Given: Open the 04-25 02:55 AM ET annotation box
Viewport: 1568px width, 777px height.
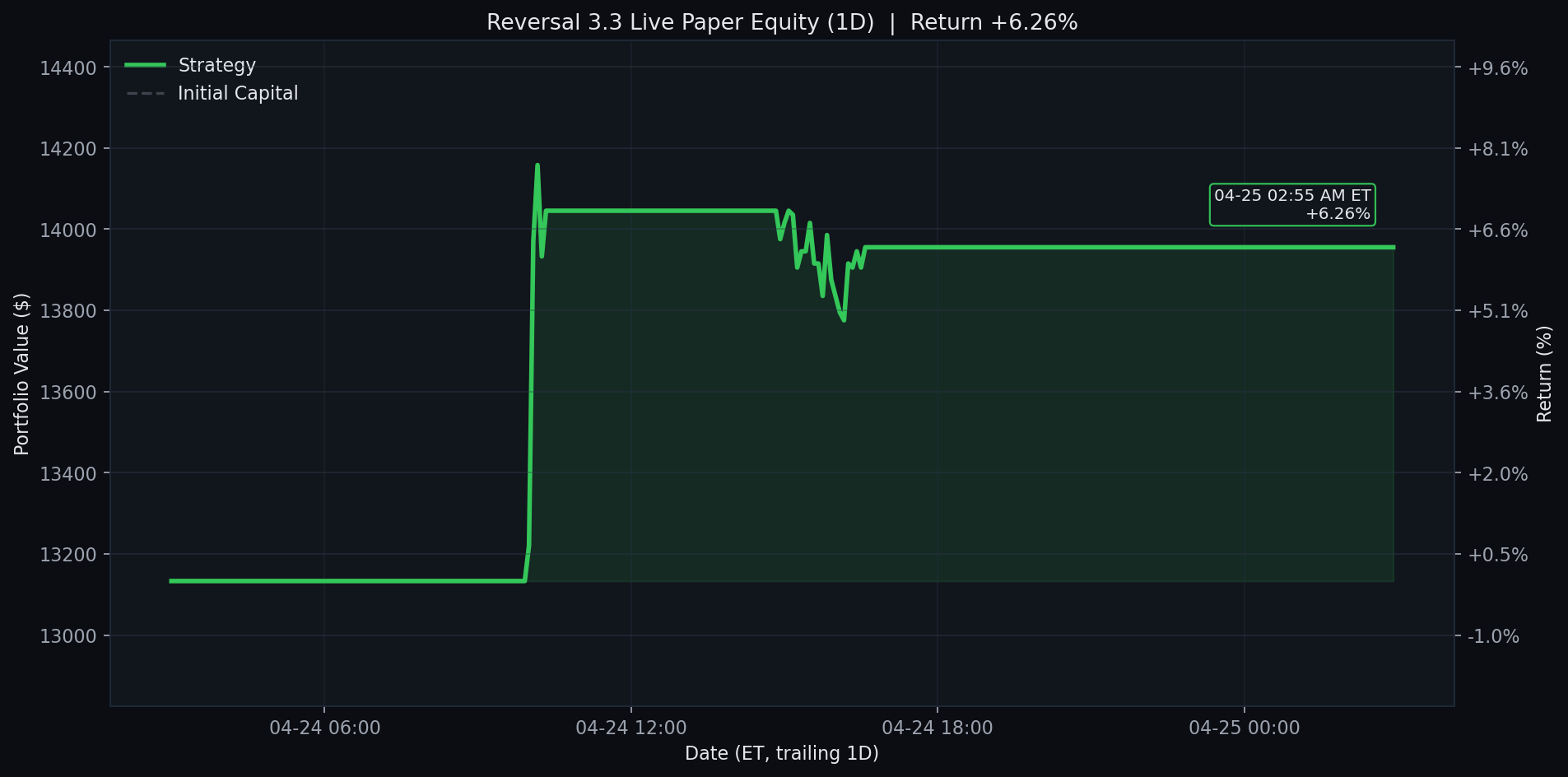Looking at the screenshot, I should click(1292, 204).
